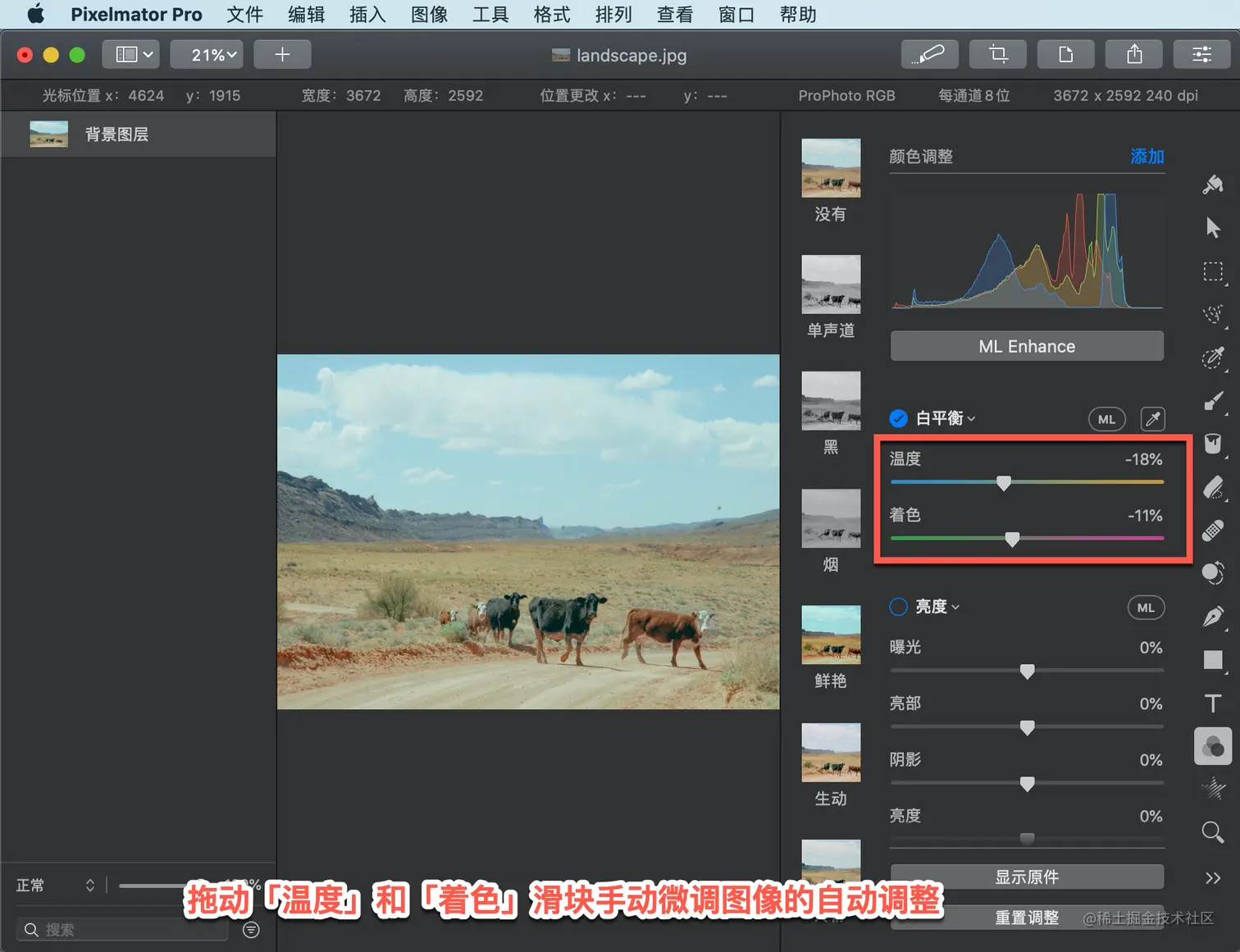The height and width of the screenshot is (952, 1240).
Task: Select the Color Adjustments tool
Action: click(x=1213, y=746)
